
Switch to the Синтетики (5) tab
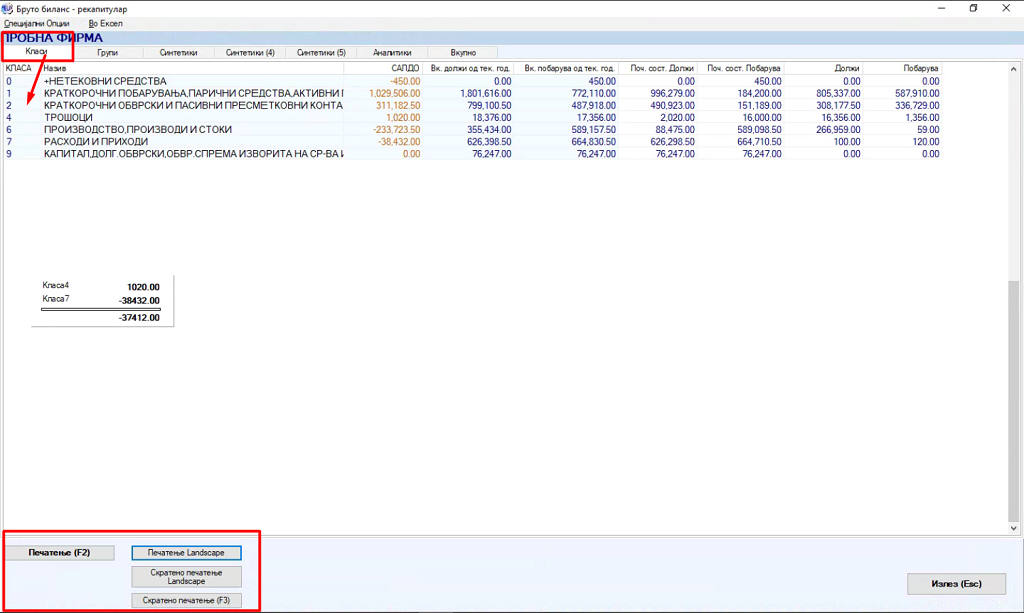tap(321, 52)
